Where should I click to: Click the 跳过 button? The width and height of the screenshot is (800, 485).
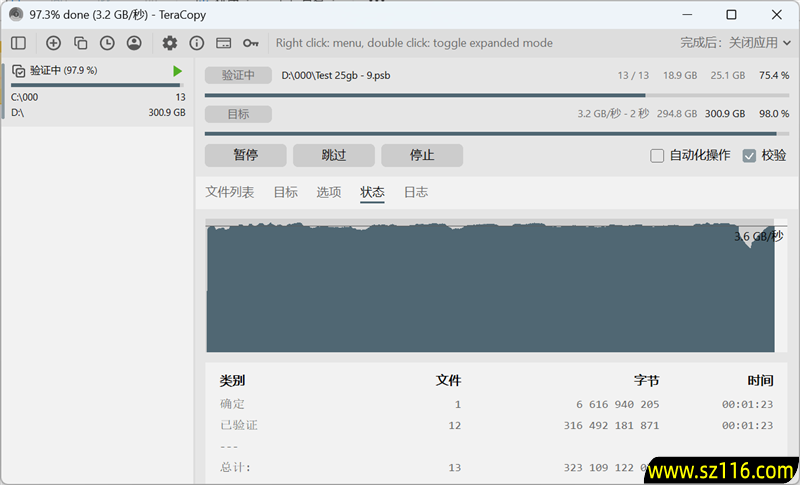pos(334,155)
